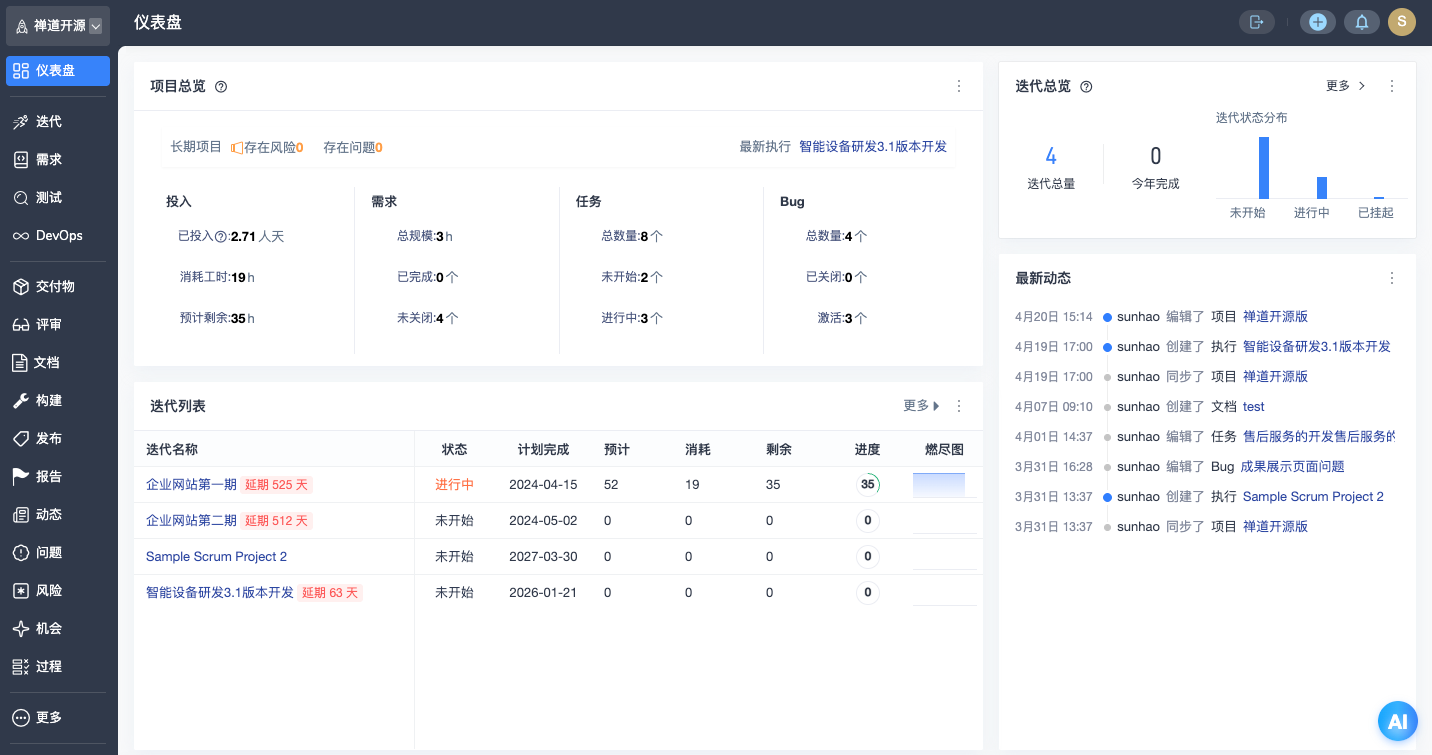
Task: Select 仪表盘 in the sidebar menu
Action: tap(58, 71)
